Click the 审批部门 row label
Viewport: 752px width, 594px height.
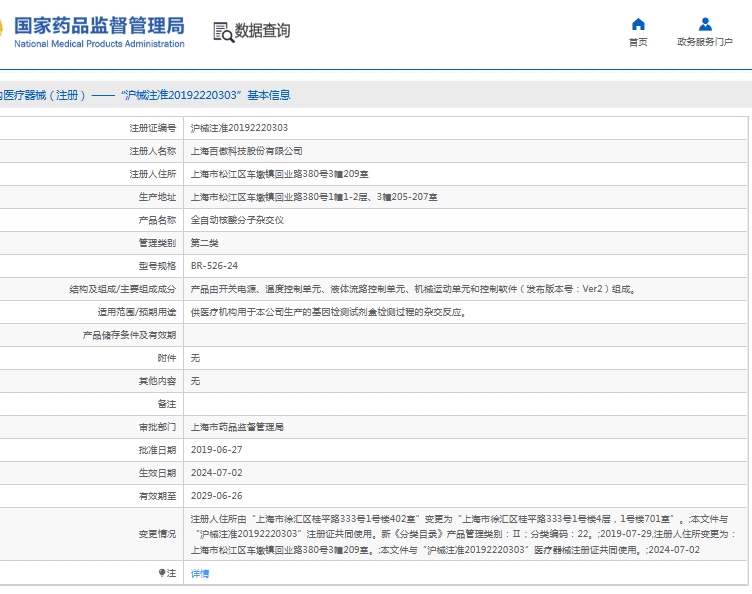pyautogui.click(x=157, y=427)
